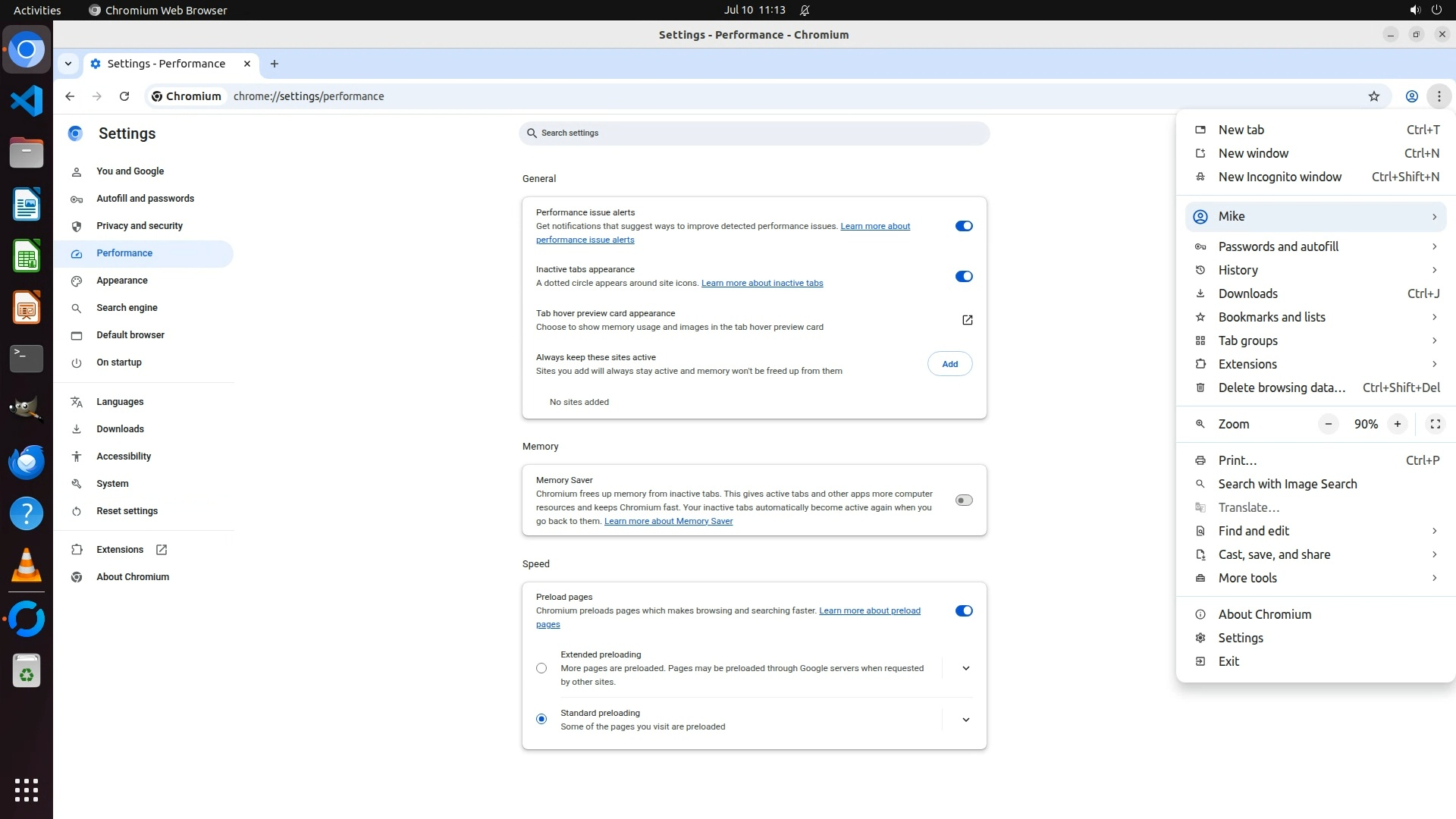Launch VLC from the Ubuntu dock
The image size is (1456, 819).
[x=27, y=566]
